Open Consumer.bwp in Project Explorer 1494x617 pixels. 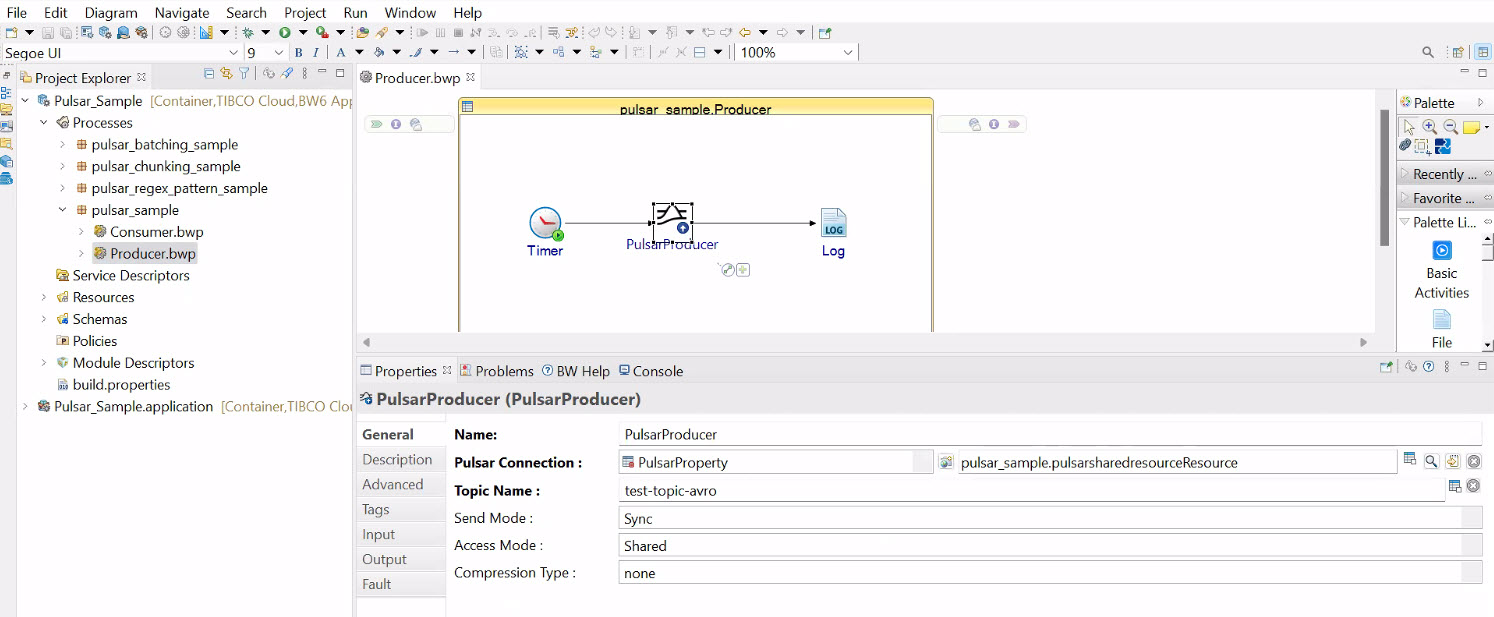(x=156, y=232)
